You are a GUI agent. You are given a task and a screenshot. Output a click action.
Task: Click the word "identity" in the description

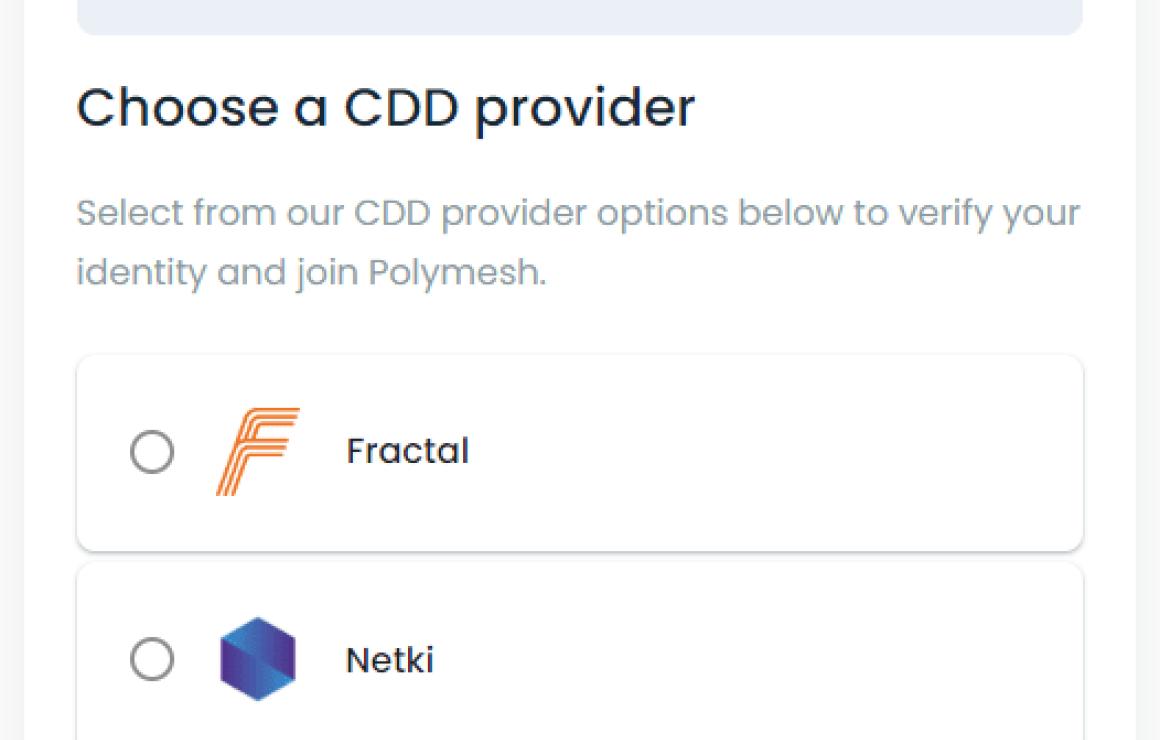point(141,273)
